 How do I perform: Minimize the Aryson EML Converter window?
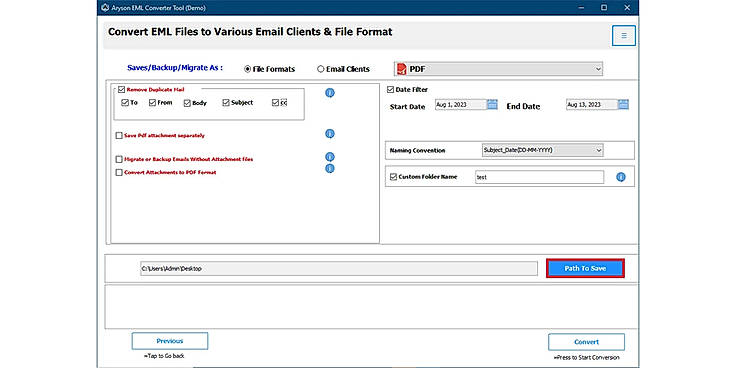(582, 8)
